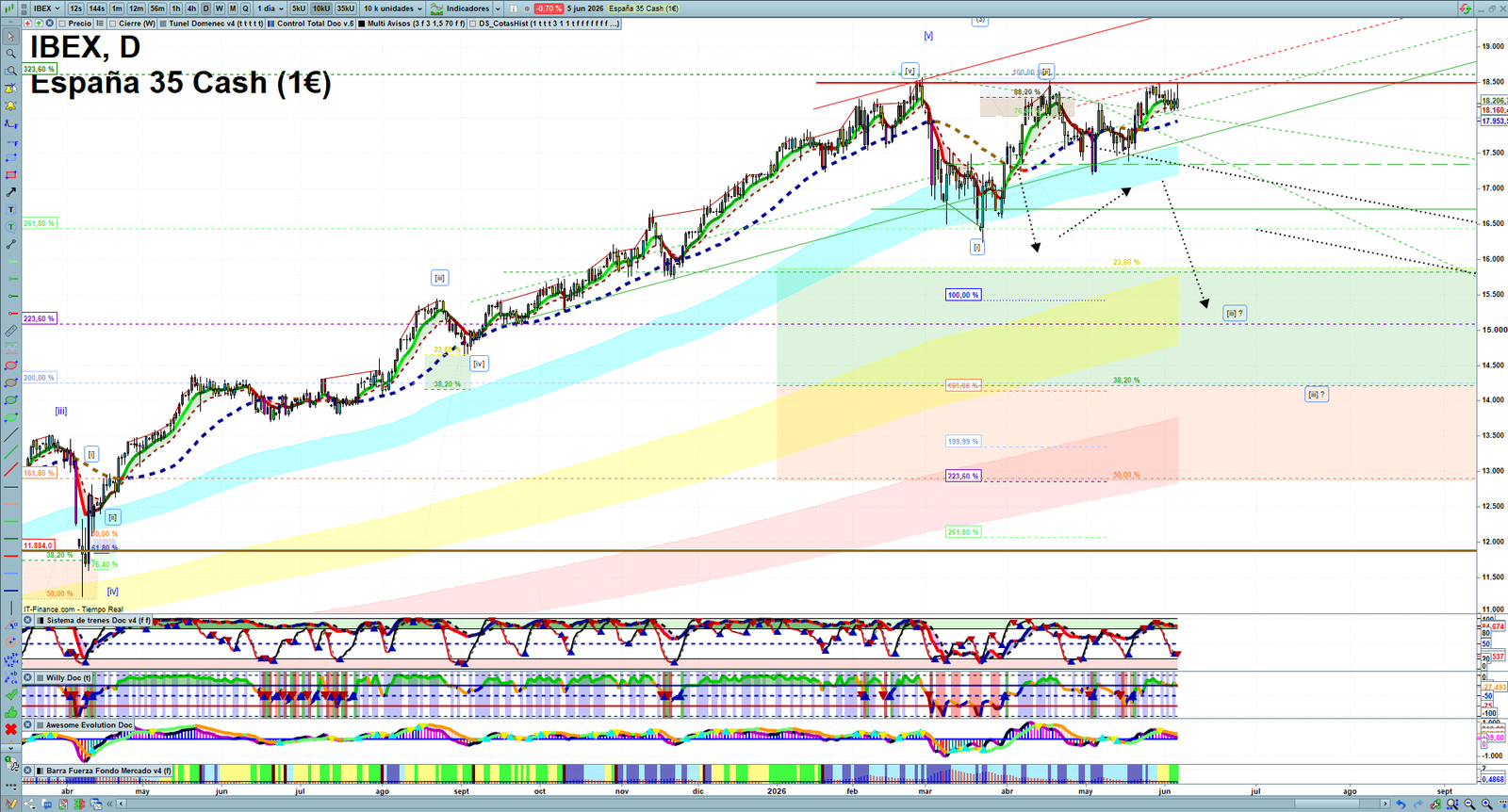The height and width of the screenshot is (812, 1508).
Task: Click the zoom out magnifier at bottom right
Action: (x=1469, y=804)
